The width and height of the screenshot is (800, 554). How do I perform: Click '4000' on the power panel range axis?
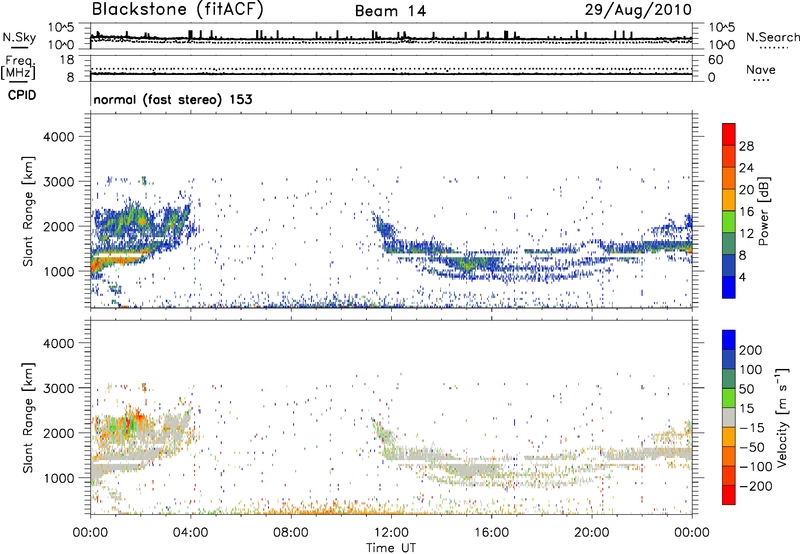59,137
